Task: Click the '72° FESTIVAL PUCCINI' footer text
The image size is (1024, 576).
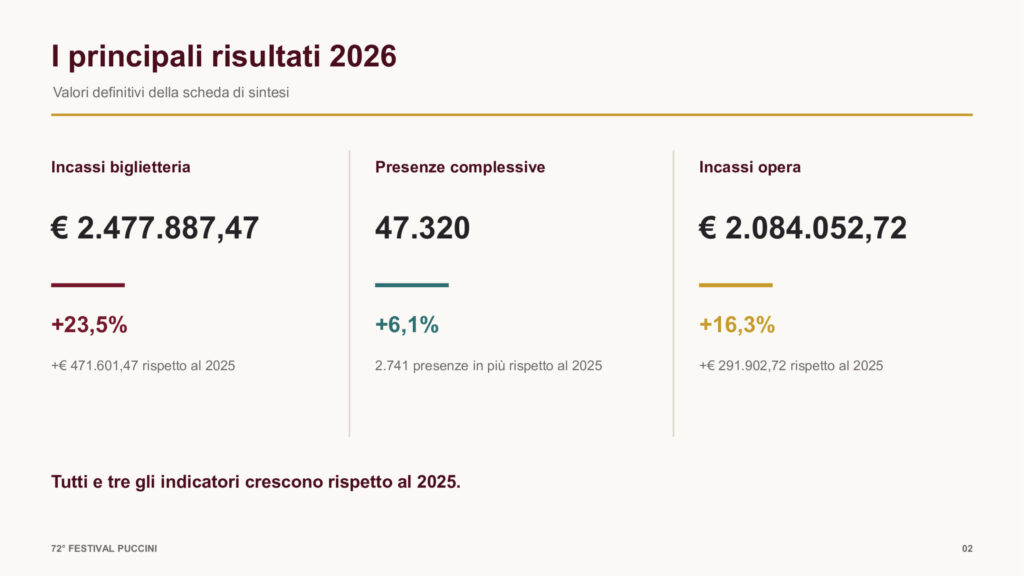Action: pyautogui.click(x=104, y=549)
